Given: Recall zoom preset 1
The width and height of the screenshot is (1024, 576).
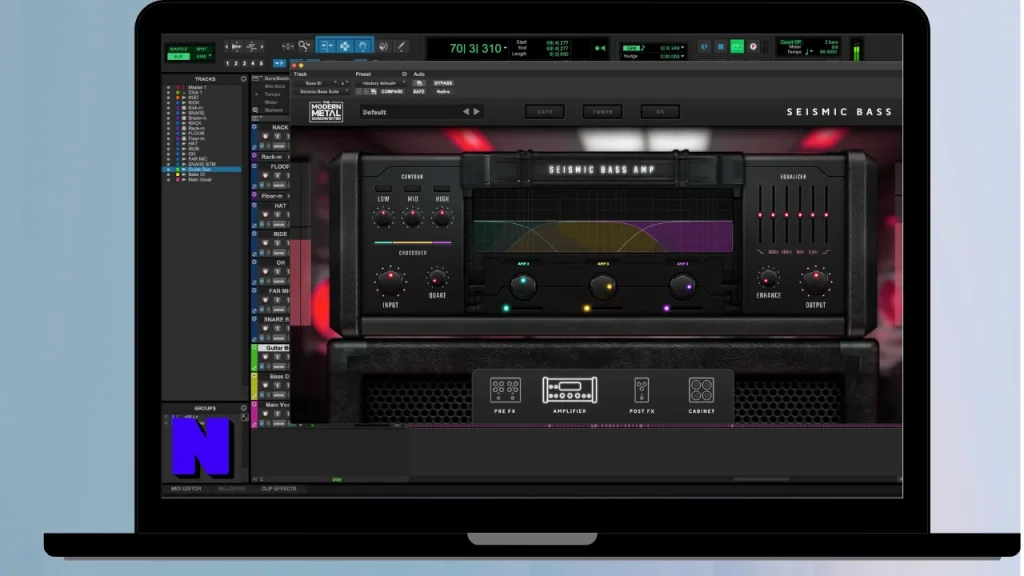Looking at the screenshot, I should (x=227, y=63).
